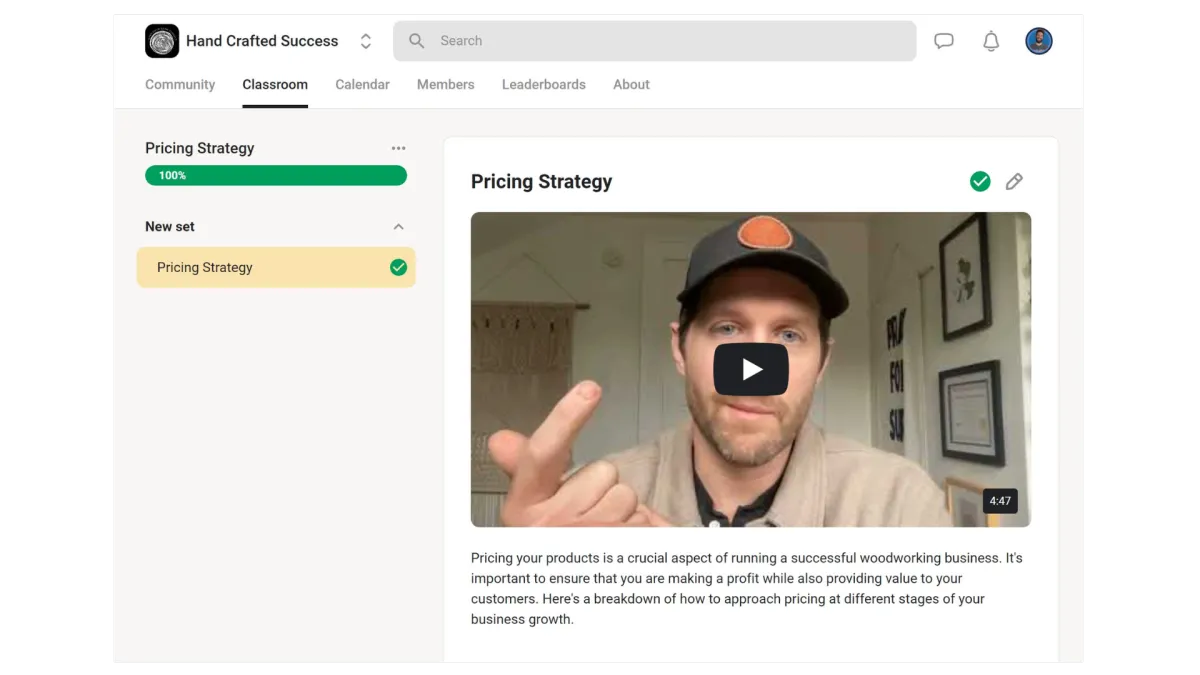Play the Pricing Strategy video
This screenshot has width=1200, height=675.
[751, 369]
